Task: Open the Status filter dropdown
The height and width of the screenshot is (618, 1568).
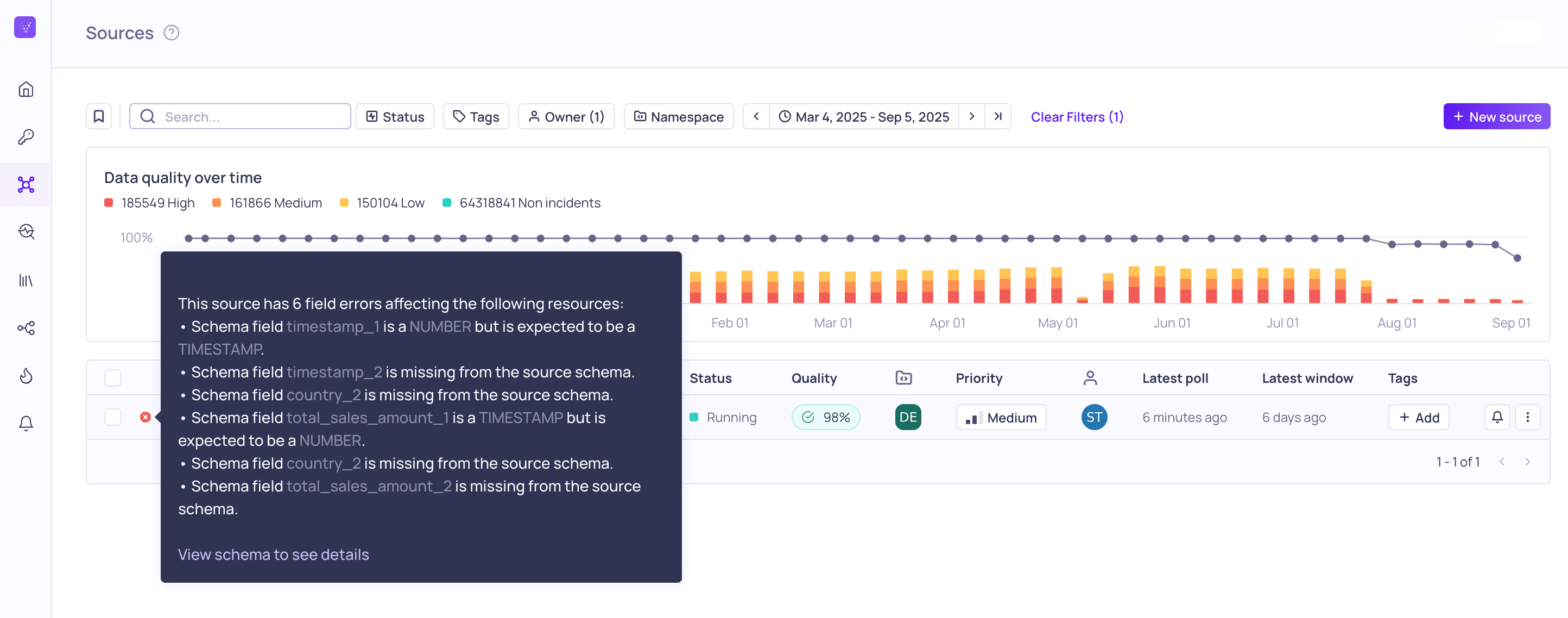Action: (395, 116)
